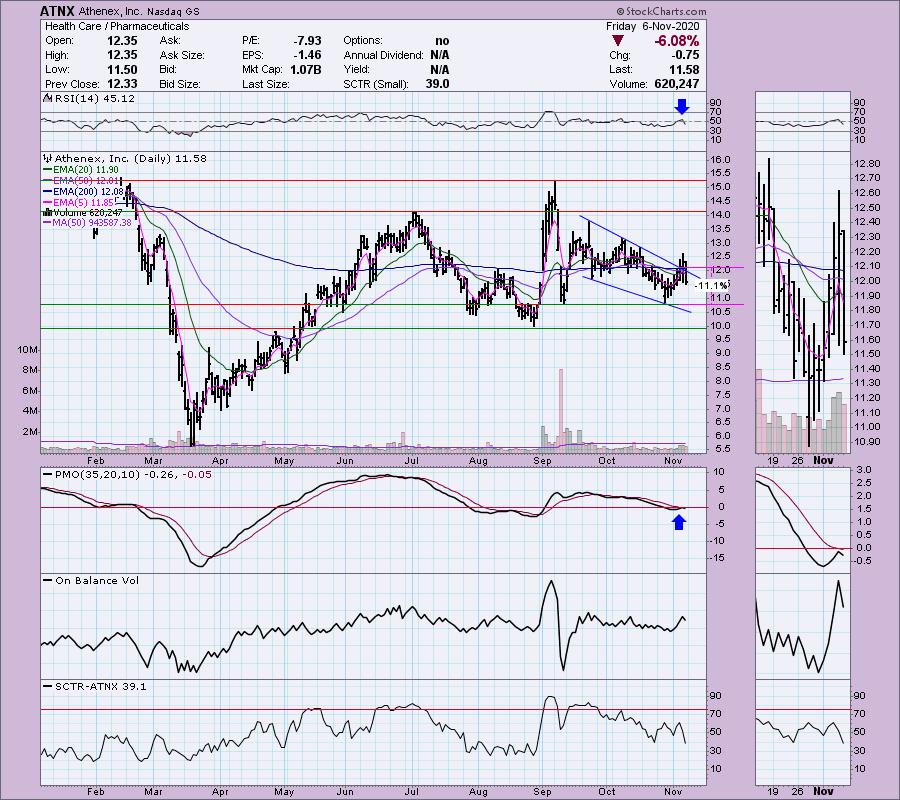The image size is (900, 800).
Task: Click the Annual Dividend label
Action: [x=383, y=55]
